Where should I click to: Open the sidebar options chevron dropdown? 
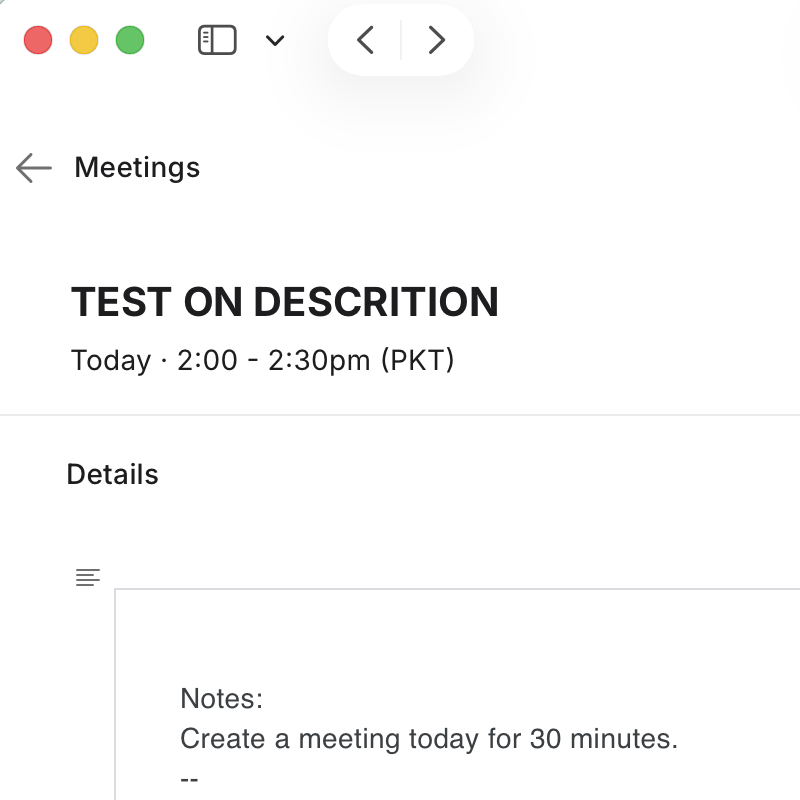pyautogui.click(x=275, y=41)
